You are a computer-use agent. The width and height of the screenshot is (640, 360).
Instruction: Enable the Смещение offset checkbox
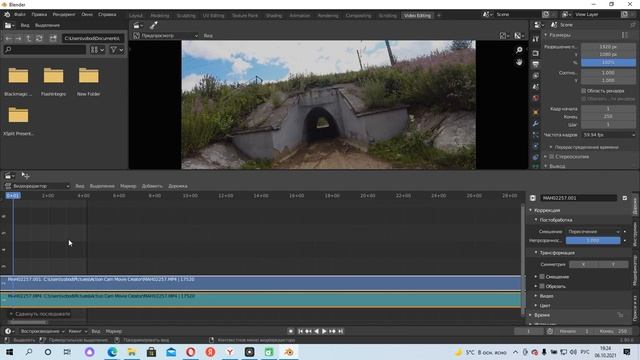pyautogui.click(x=542, y=277)
